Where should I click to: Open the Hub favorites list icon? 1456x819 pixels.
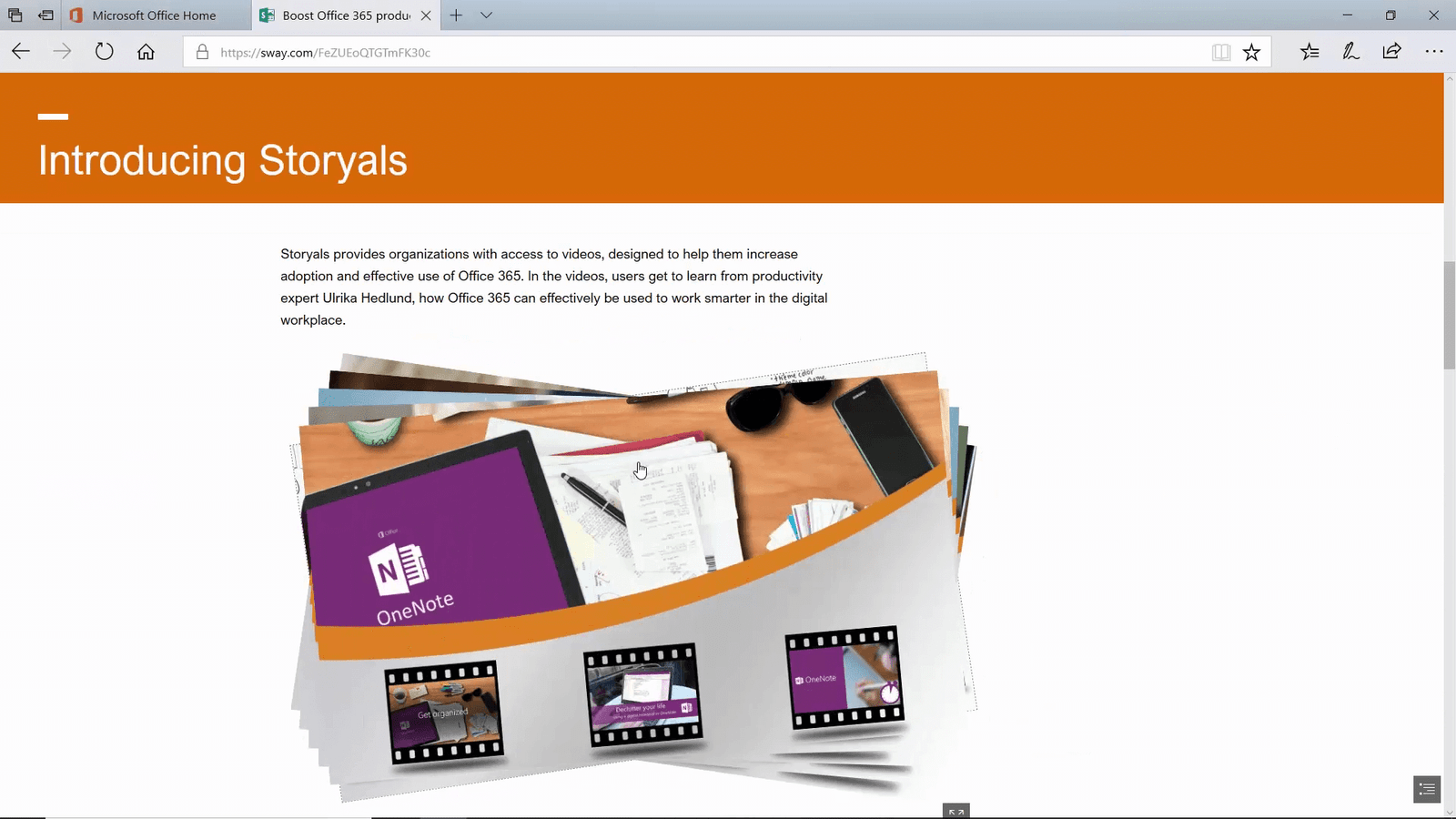[x=1309, y=52]
